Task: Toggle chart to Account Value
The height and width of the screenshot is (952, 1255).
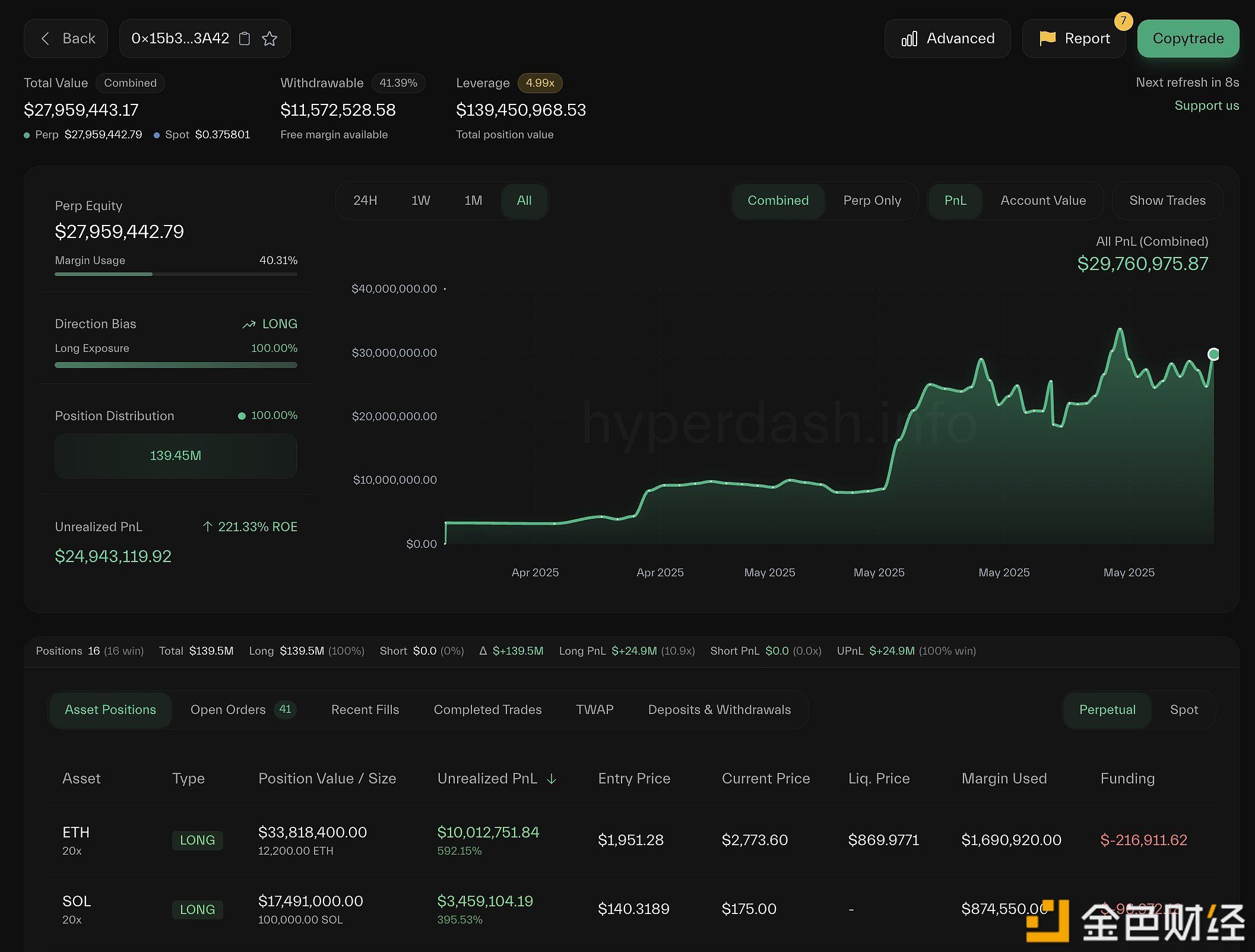Action: 1042,201
